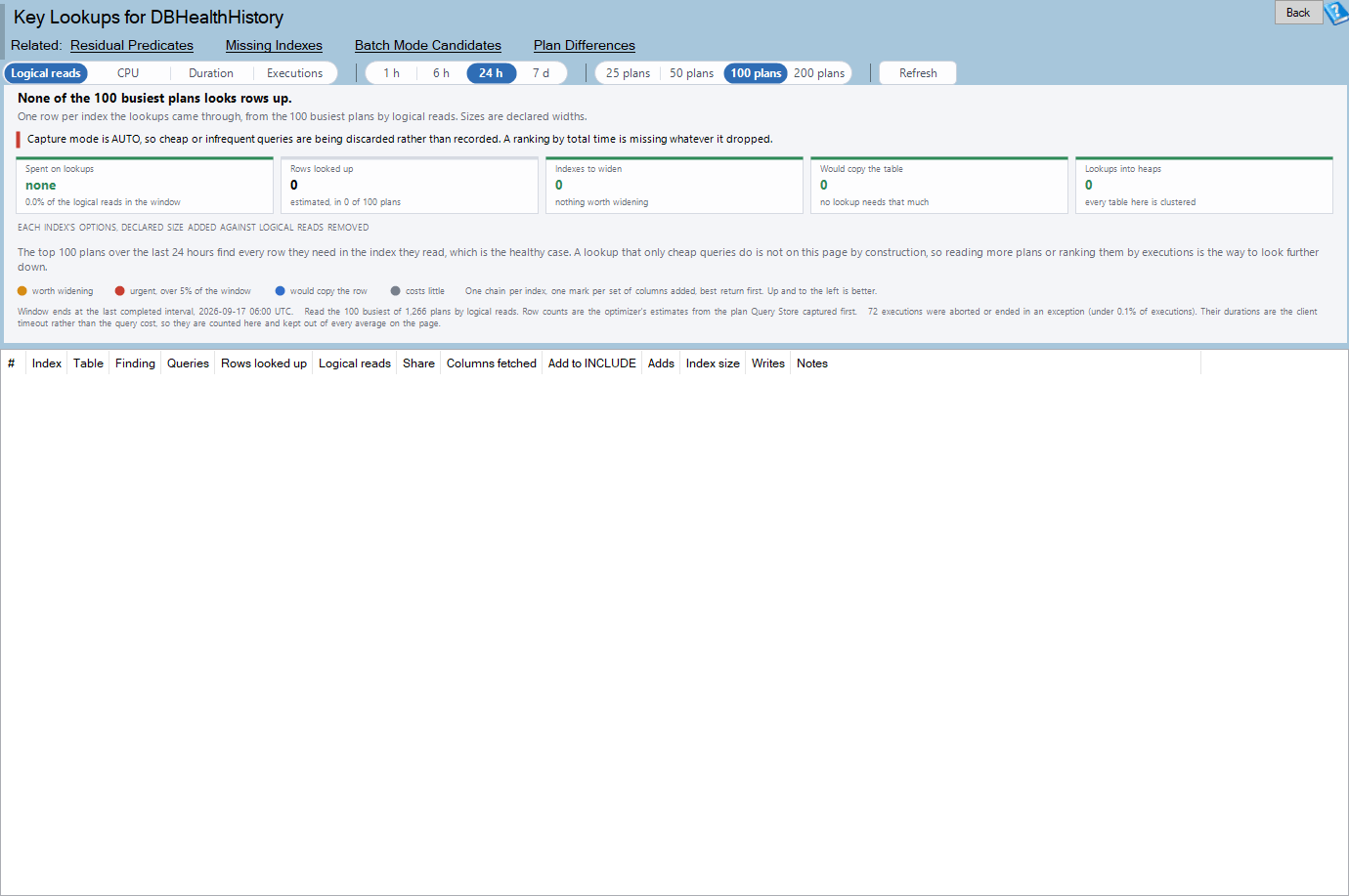Sort by the Writes column header
This screenshot has height=896, width=1349.
click(768, 363)
